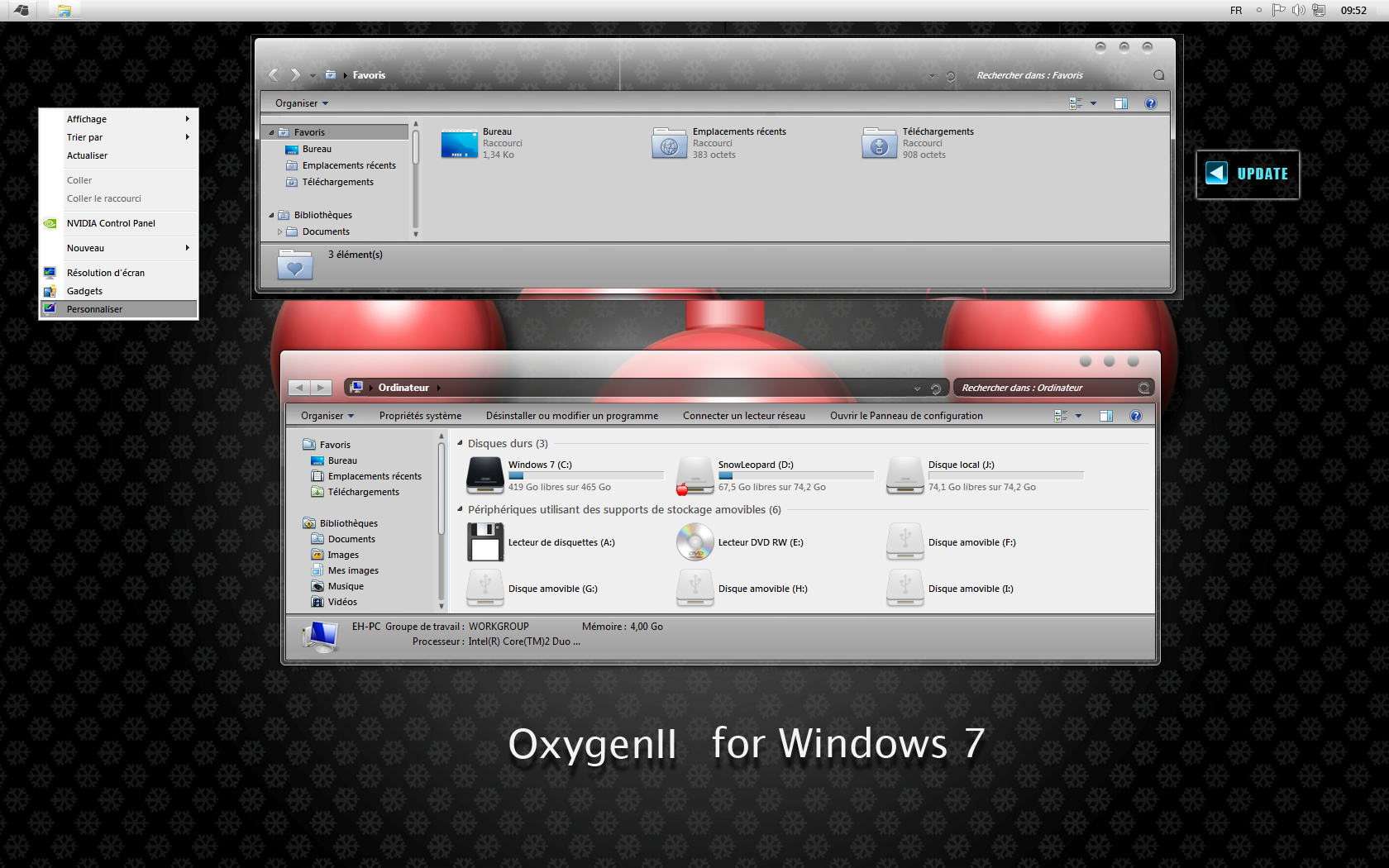Open the Nouveau submenu
The height and width of the screenshot is (868, 1389).
[118, 248]
